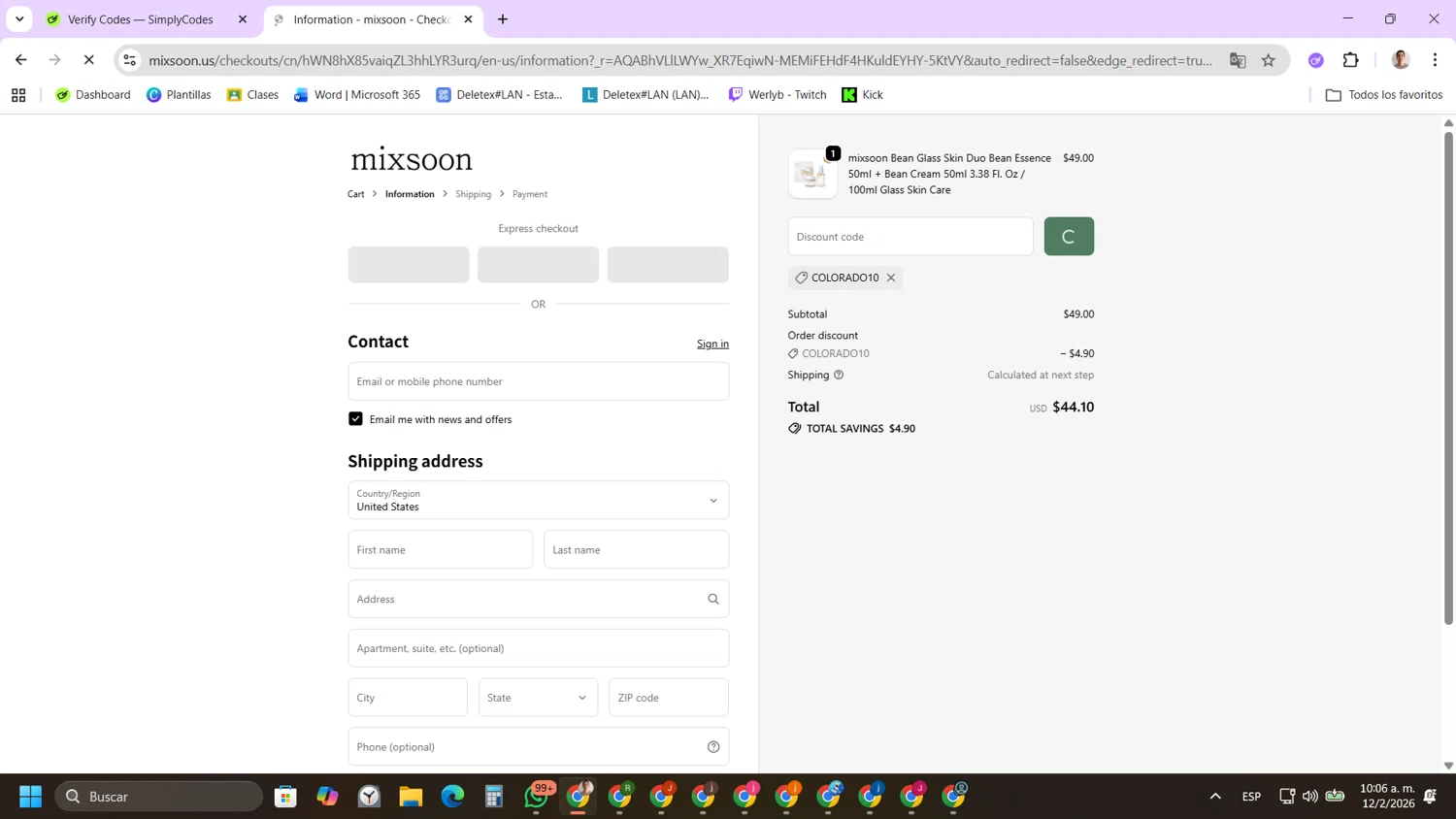This screenshot has width=1456, height=819.
Task: Expand the Country/Region dropdown
Action: point(539,501)
